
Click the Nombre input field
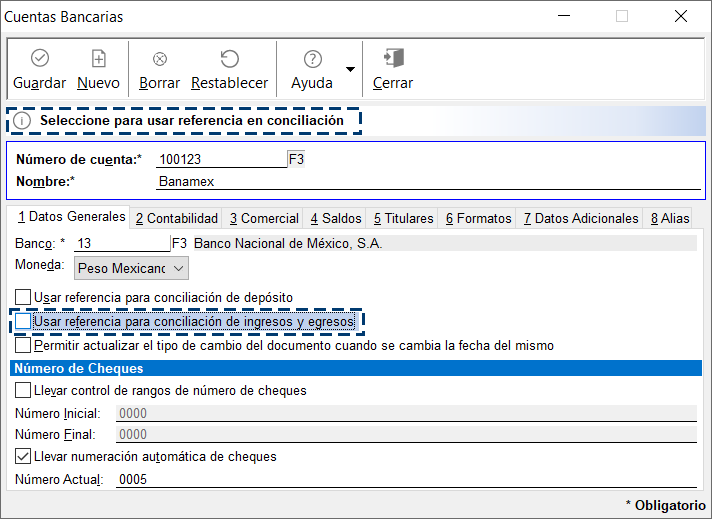tap(428, 182)
